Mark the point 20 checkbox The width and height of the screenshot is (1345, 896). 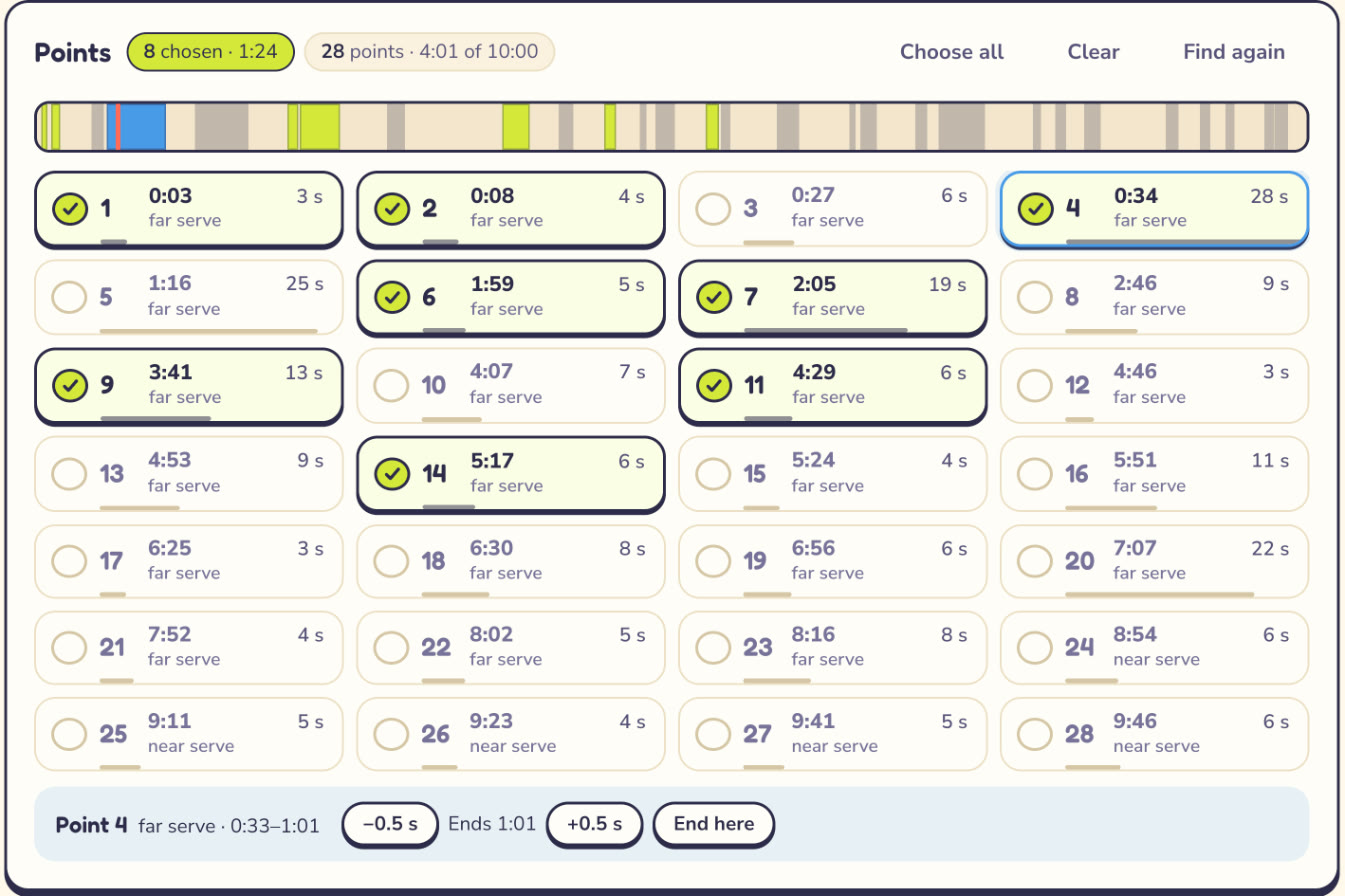[x=1035, y=561]
